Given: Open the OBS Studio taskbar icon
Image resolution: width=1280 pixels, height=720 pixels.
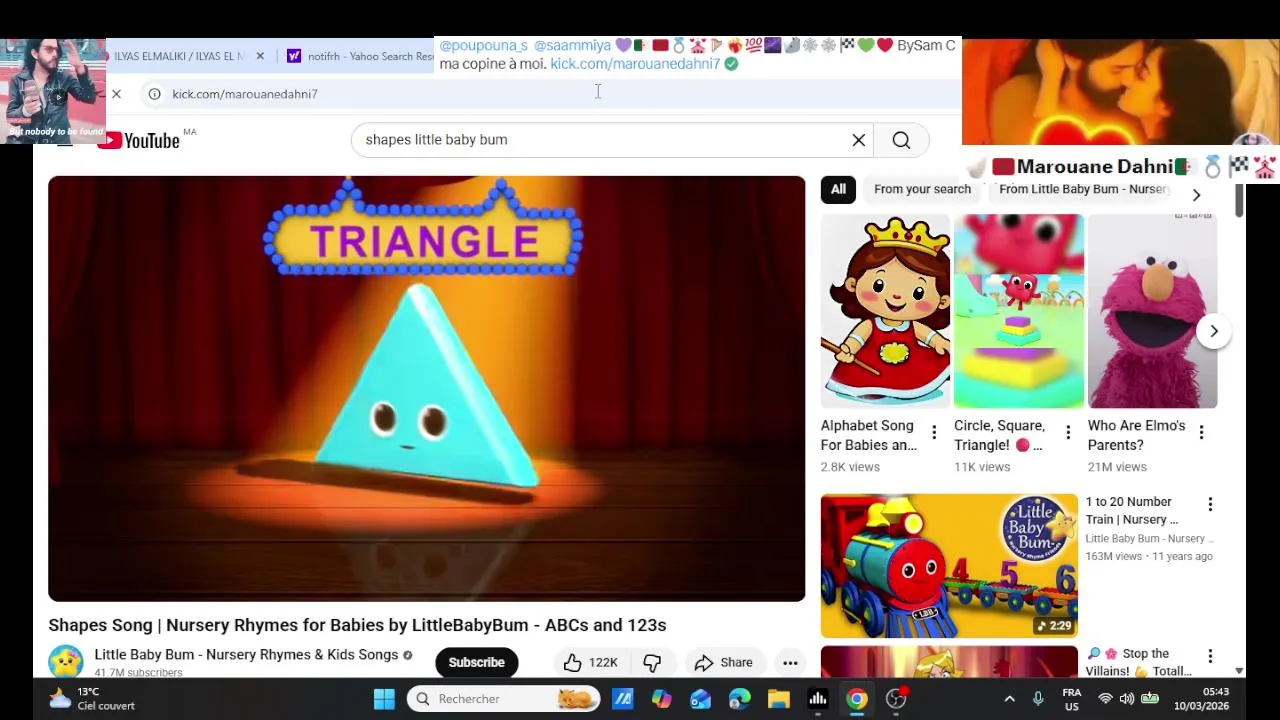Looking at the screenshot, I should click(x=896, y=699).
